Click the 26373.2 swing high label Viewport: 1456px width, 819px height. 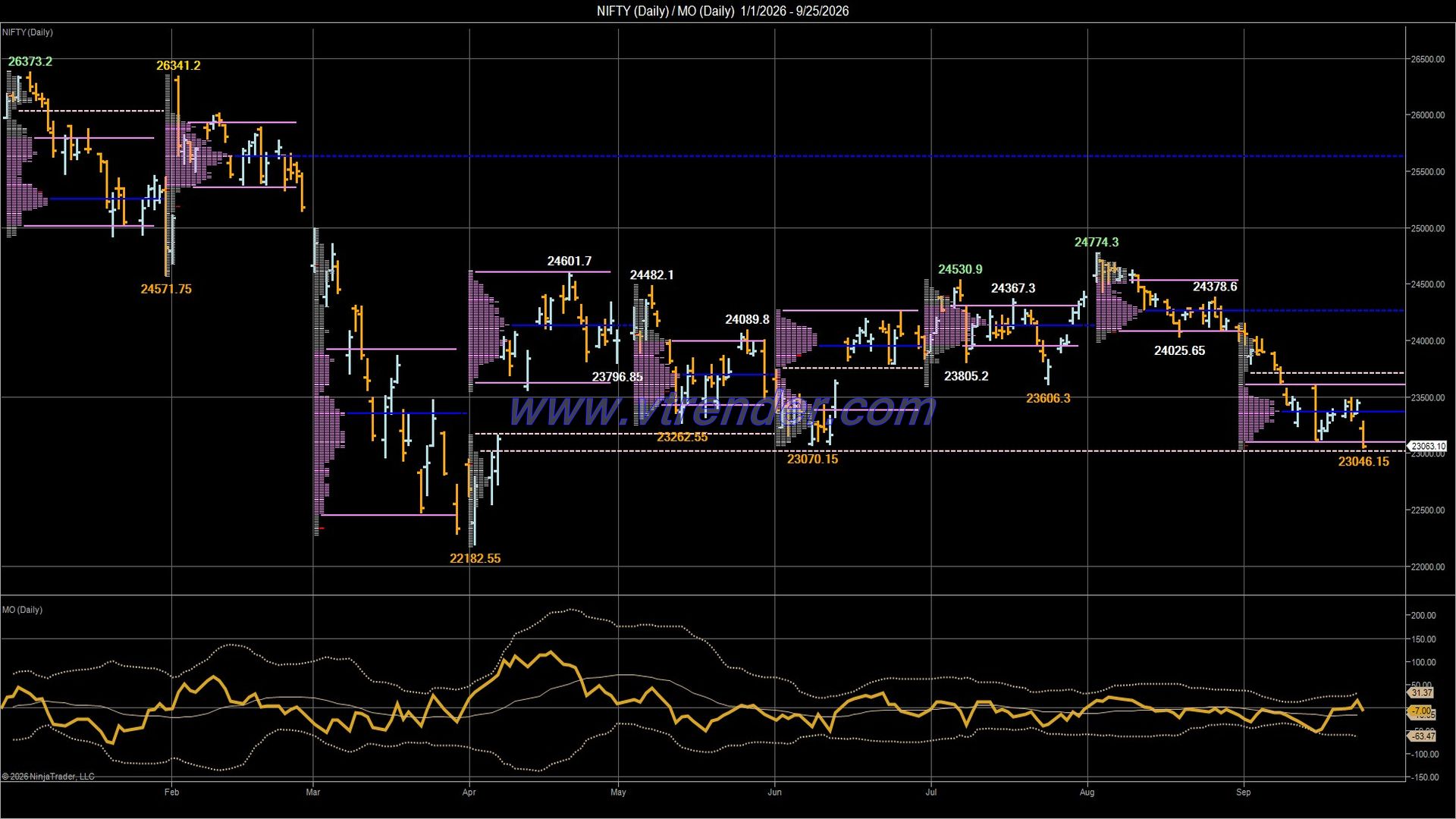pos(30,61)
